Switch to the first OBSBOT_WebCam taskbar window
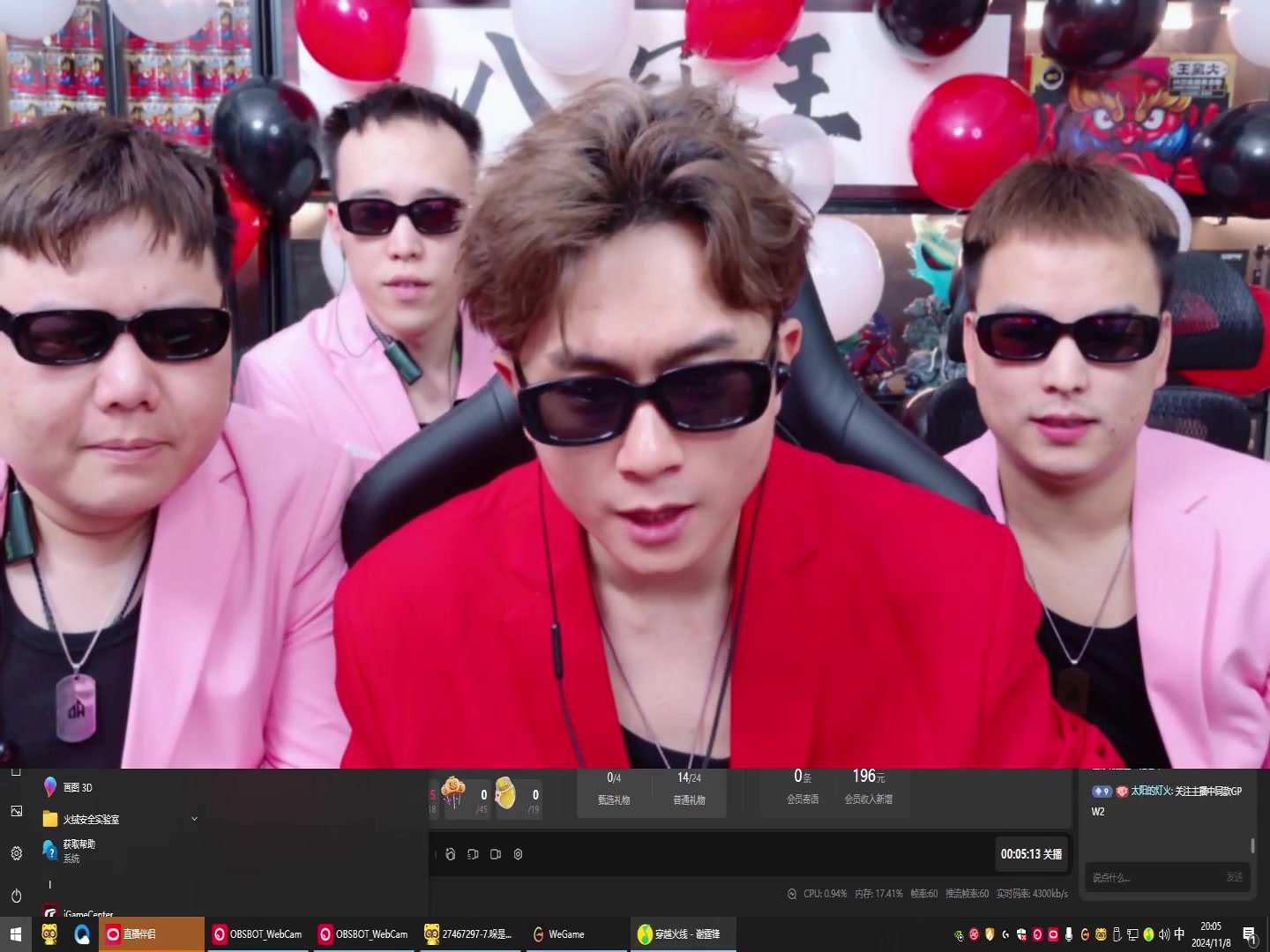Screen dimensions: 1270x952 [259, 934]
